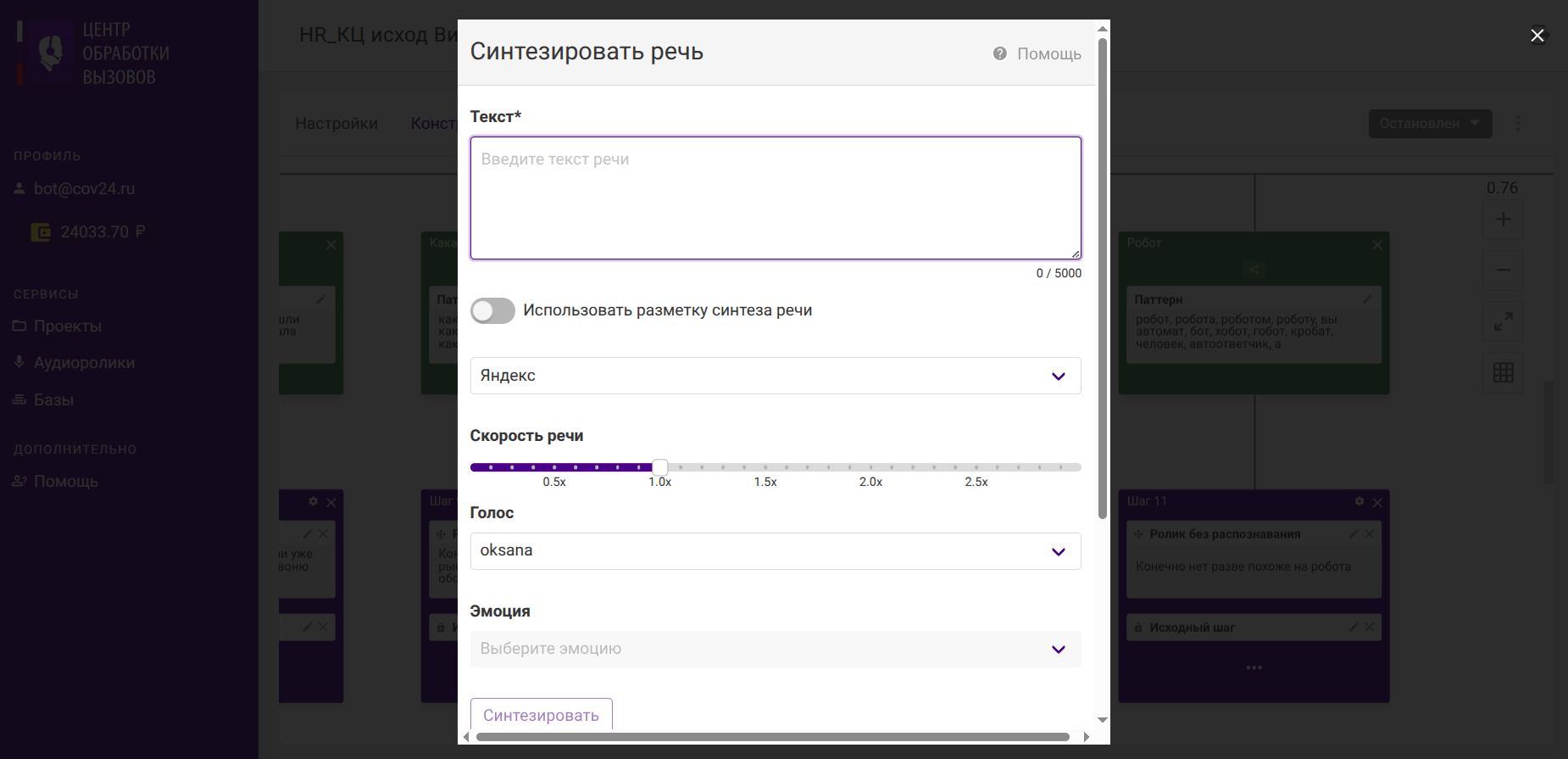This screenshot has height=759, width=1568.
Task: Click scroll-right arrow at dialog bottom
Action: [1087, 737]
